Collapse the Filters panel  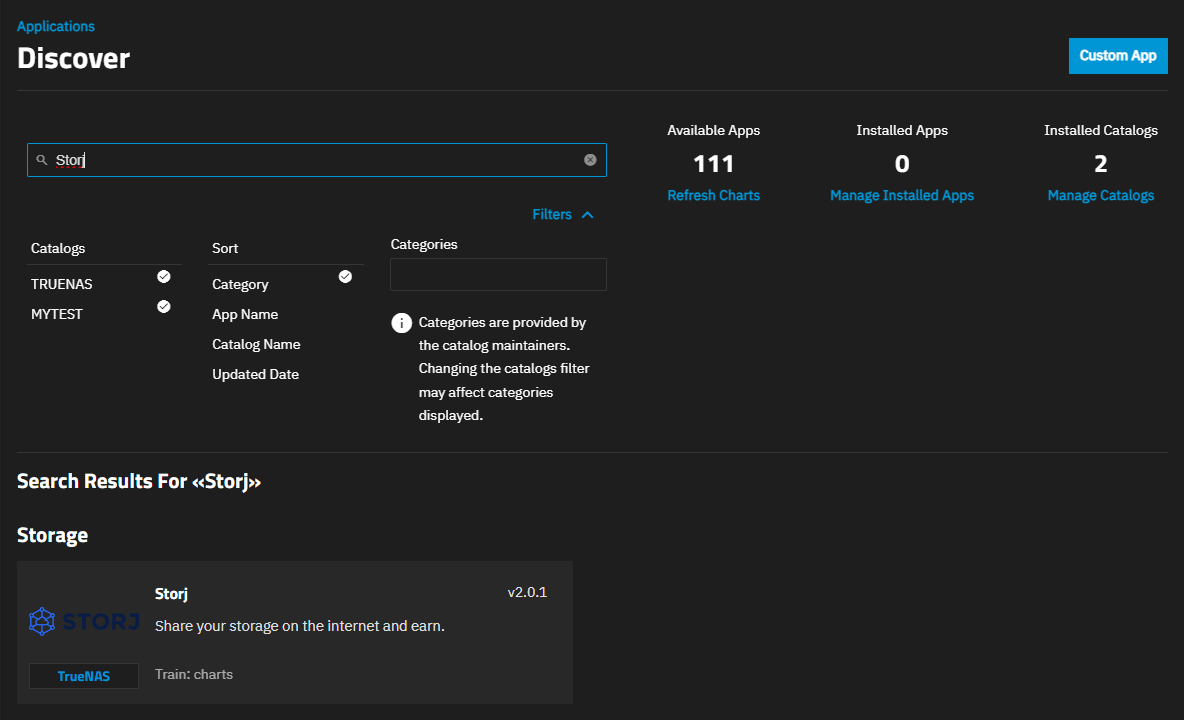pyautogui.click(x=563, y=214)
